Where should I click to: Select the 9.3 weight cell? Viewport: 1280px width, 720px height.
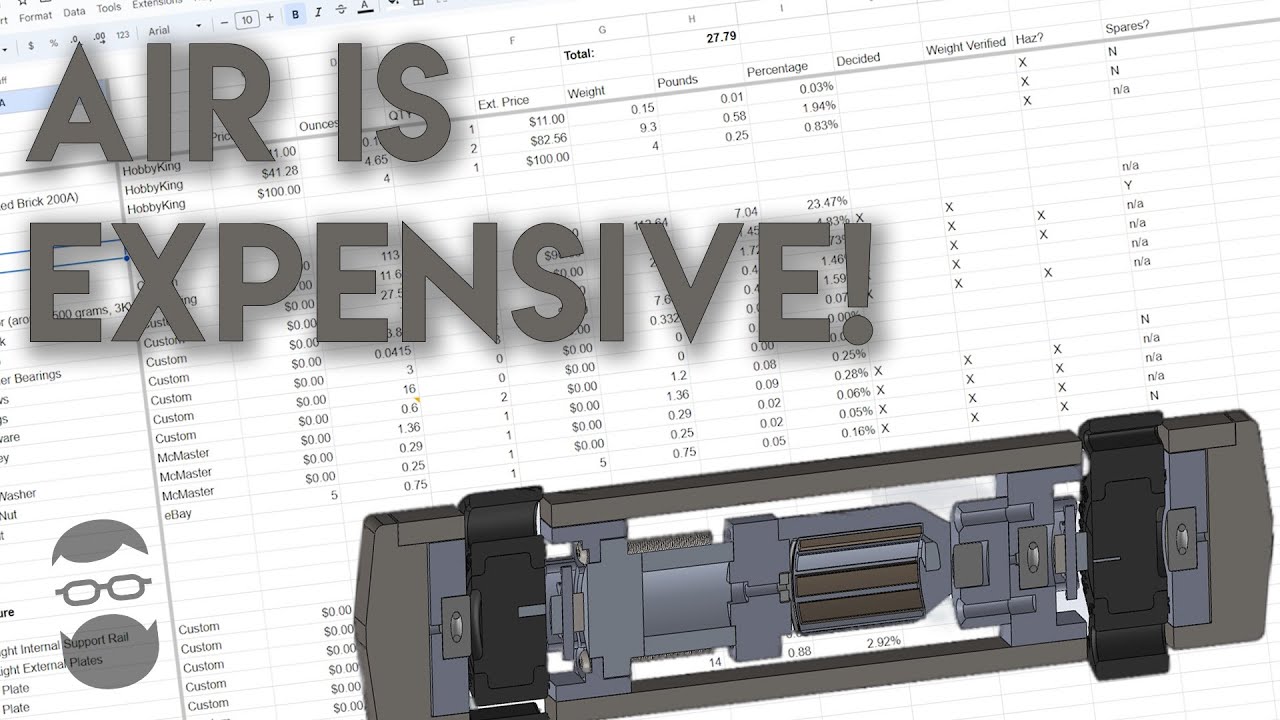click(647, 127)
